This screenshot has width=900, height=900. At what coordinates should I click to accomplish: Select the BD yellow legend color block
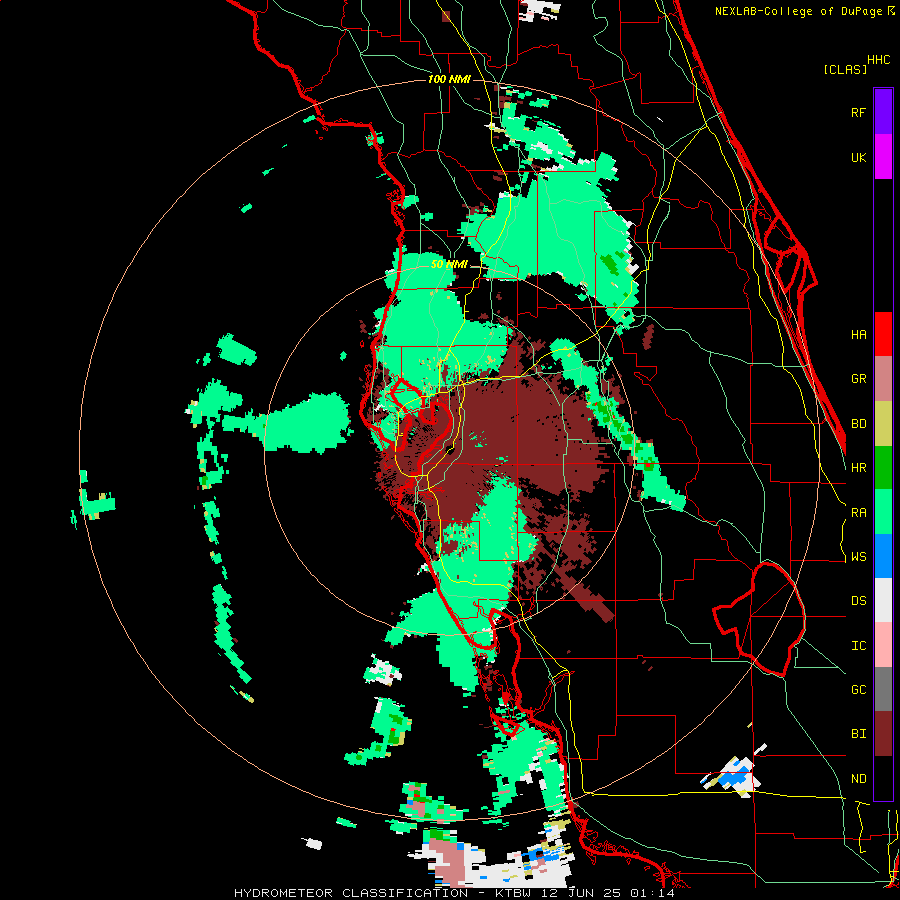883,424
